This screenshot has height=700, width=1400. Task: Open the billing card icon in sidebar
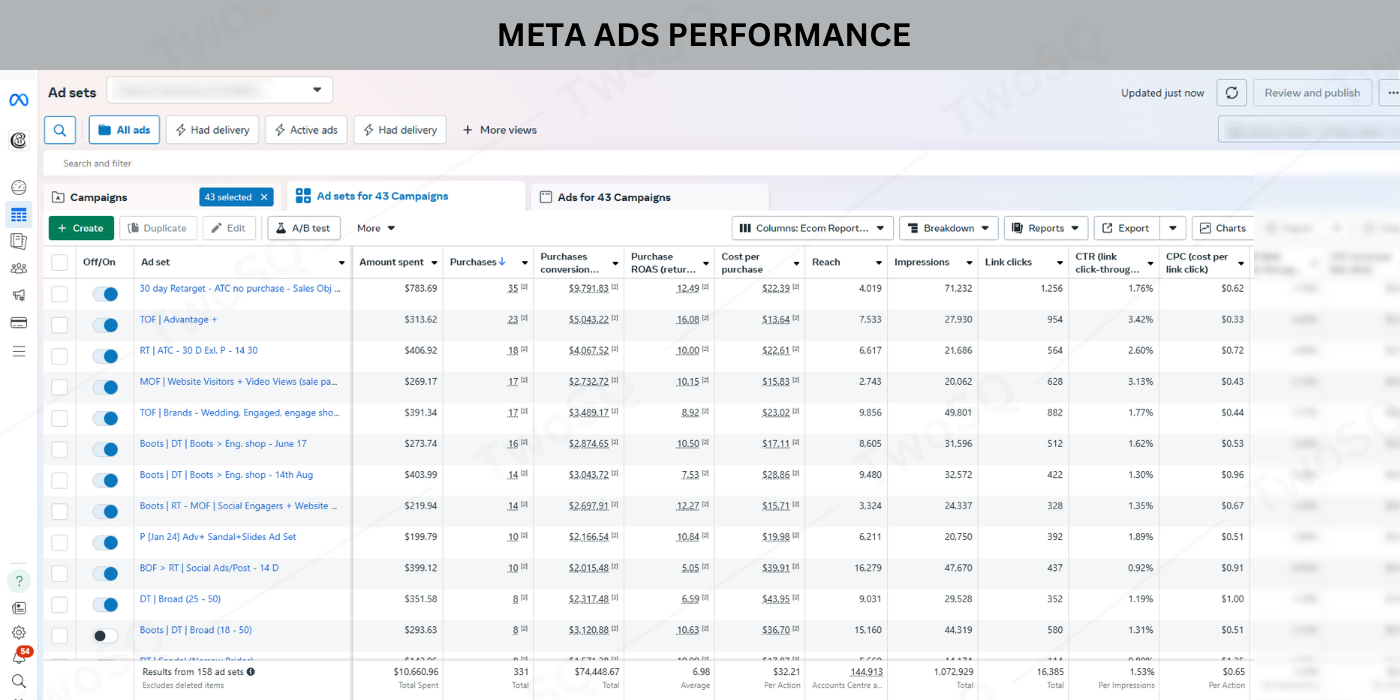click(x=18, y=322)
